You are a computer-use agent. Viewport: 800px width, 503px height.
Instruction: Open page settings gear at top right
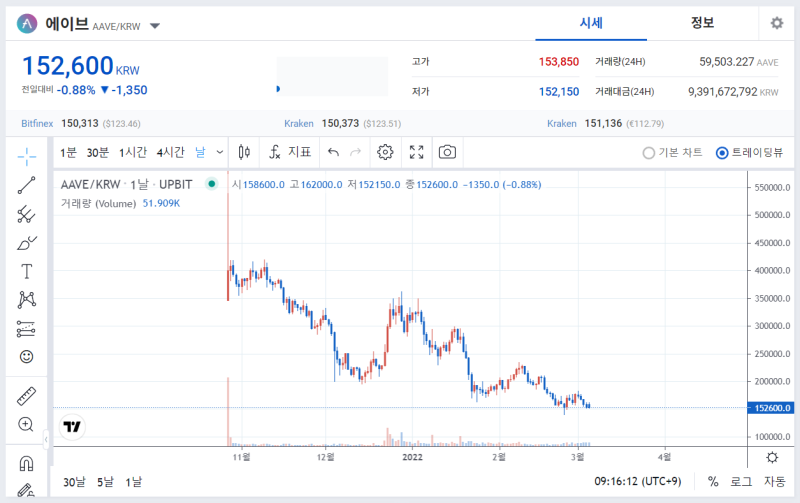point(777,23)
